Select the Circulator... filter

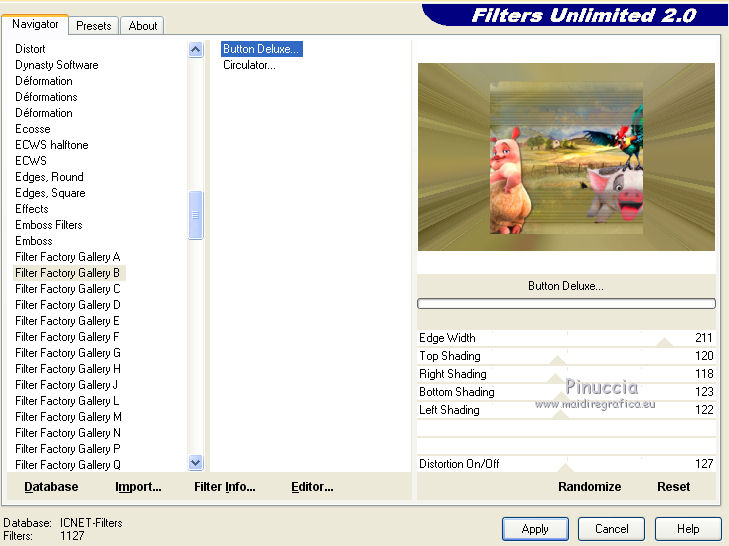coord(249,65)
